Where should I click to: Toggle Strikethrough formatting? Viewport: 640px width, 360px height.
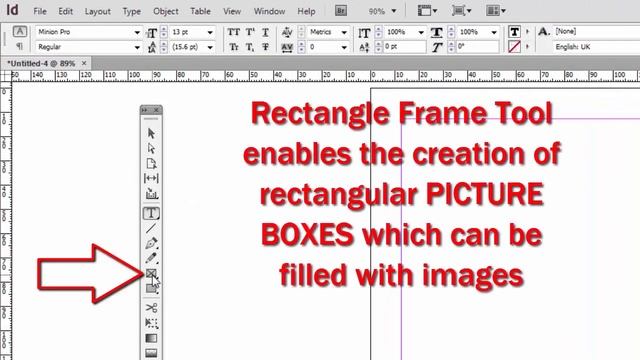265,47
